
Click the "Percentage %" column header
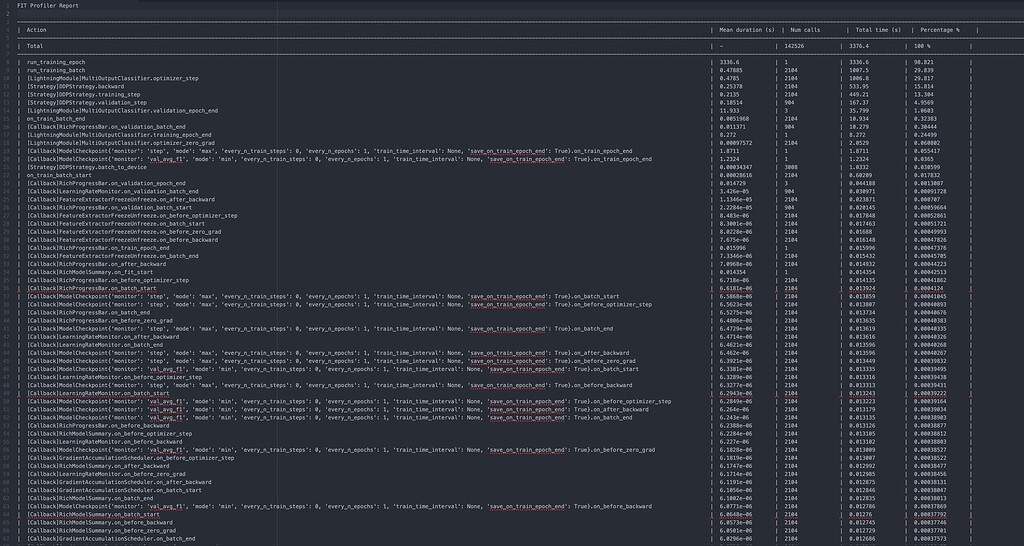click(x=938, y=30)
